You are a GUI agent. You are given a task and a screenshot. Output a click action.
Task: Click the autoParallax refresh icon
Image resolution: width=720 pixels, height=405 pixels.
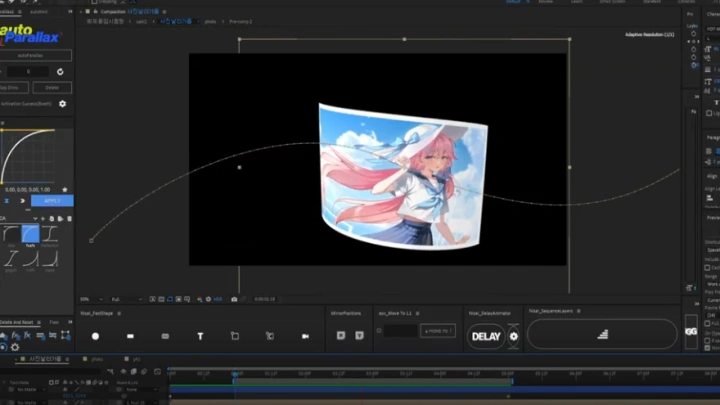click(x=60, y=72)
